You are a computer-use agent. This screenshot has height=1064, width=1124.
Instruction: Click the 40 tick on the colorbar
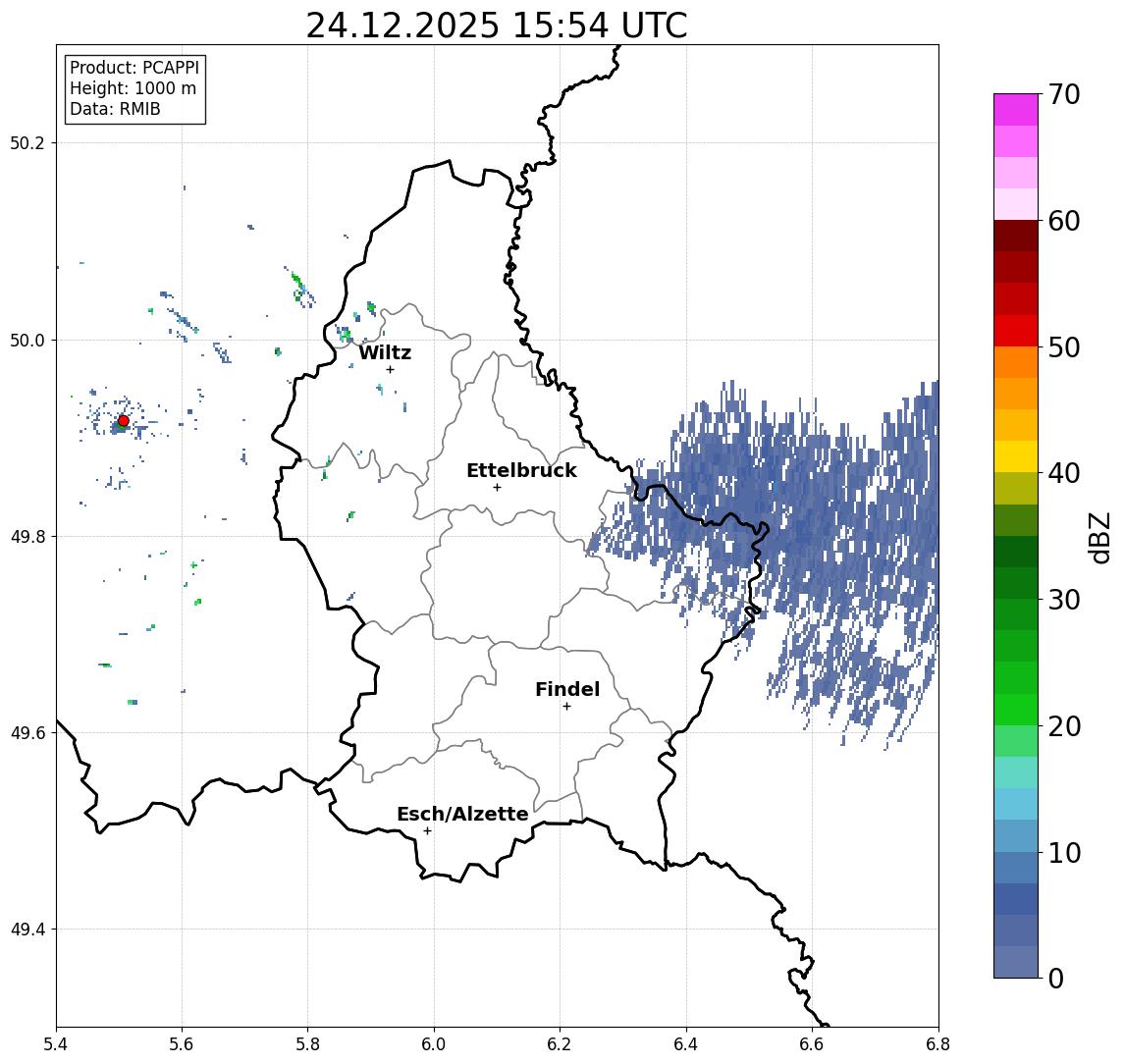pyautogui.click(x=1064, y=473)
